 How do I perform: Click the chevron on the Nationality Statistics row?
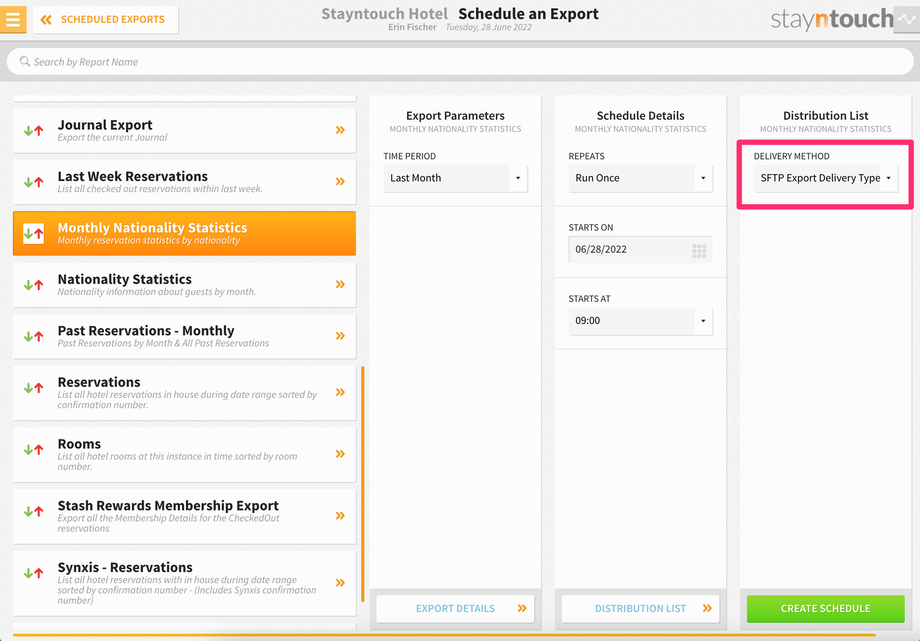[340, 285]
